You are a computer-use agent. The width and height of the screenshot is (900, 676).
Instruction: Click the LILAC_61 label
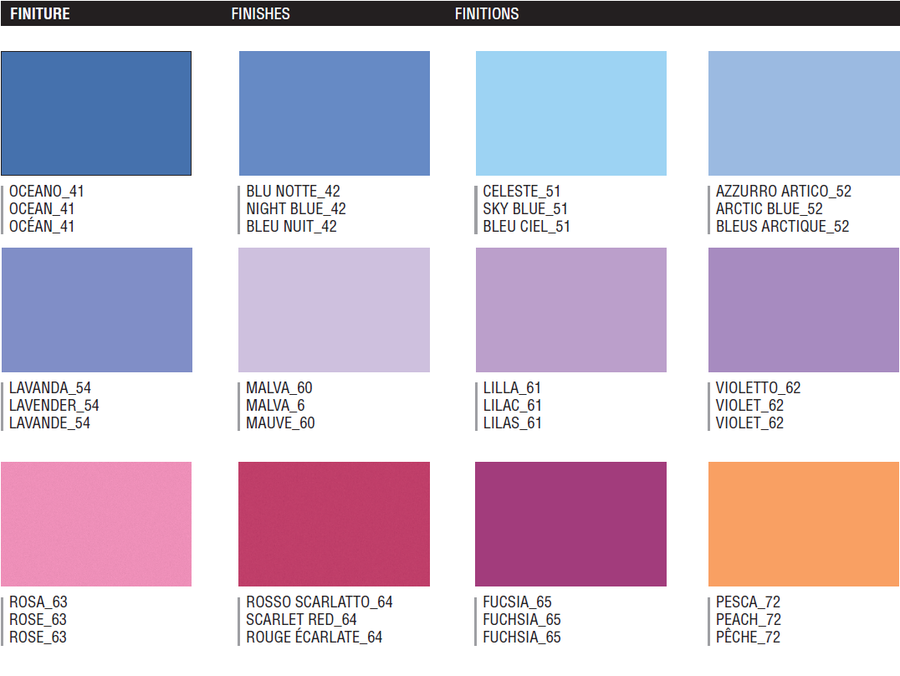[x=513, y=406]
